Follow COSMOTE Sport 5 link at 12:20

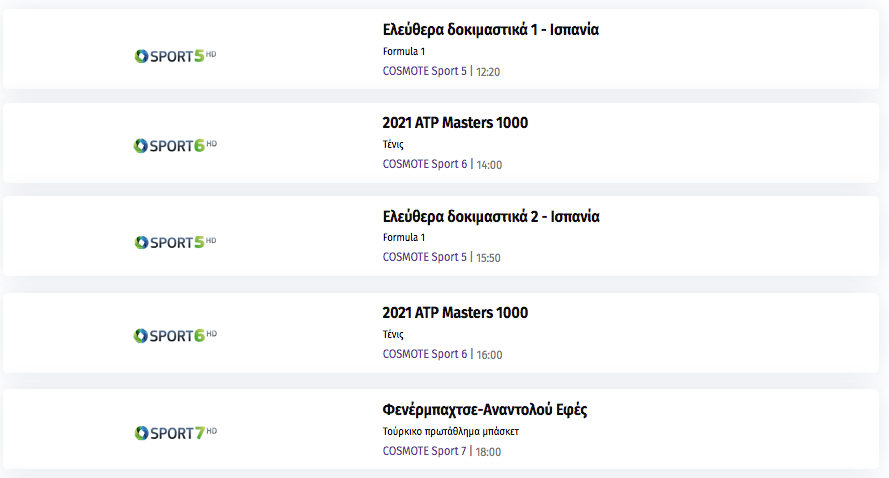pyautogui.click(x=425, y=71)
